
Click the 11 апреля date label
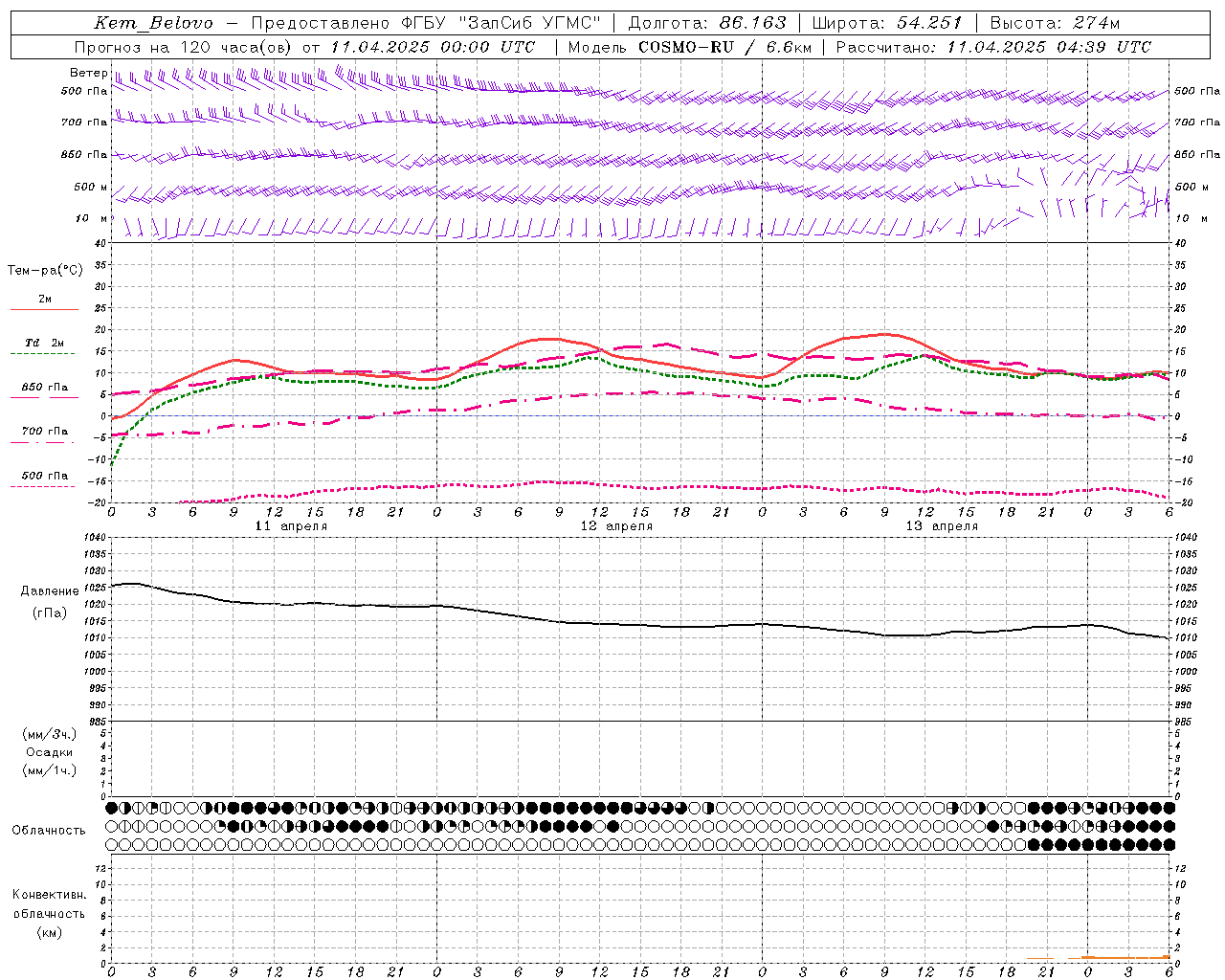click(291, 526)
